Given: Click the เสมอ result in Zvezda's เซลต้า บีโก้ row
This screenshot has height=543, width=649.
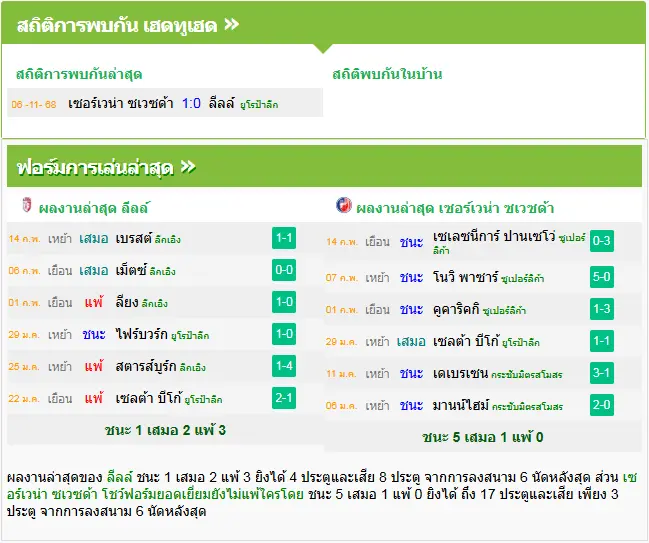Looking at the screenshot, I should [x=411, y=341].
